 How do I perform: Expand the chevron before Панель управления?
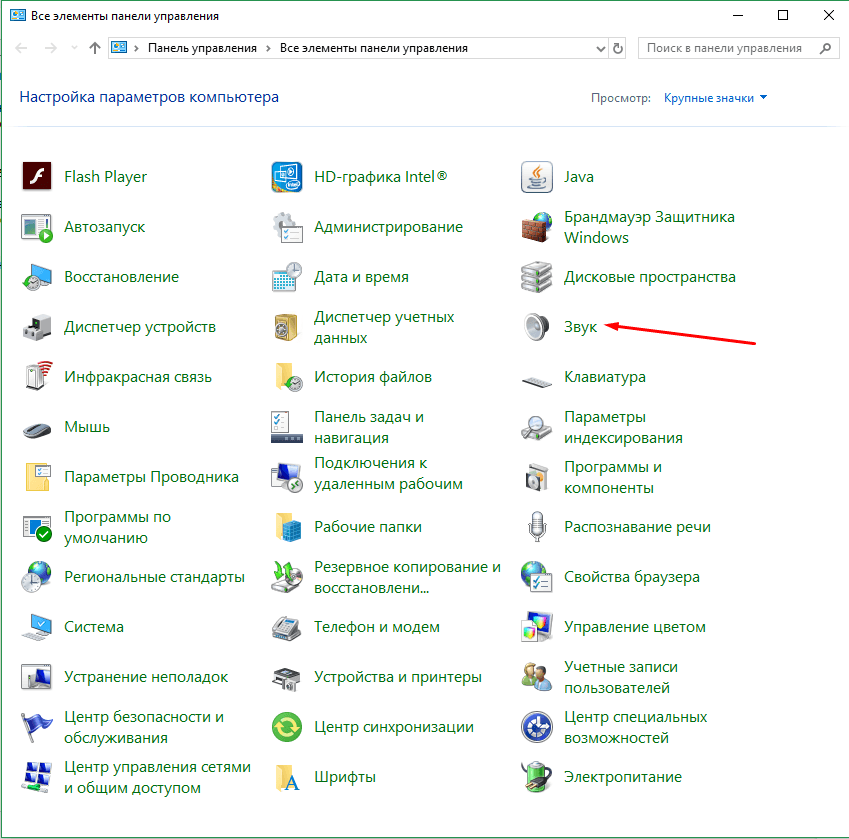pos(136,48)
